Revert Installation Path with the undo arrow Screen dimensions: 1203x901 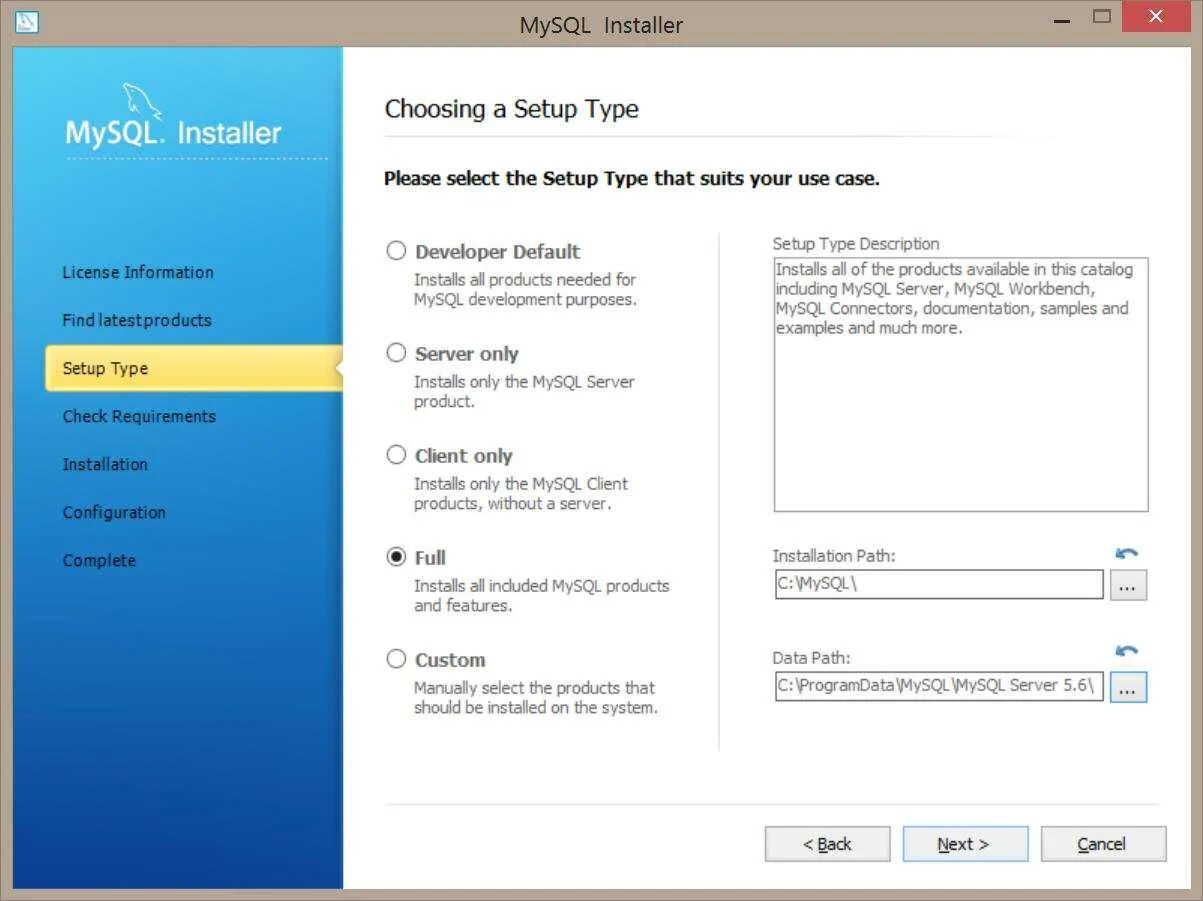point(1127,553)
